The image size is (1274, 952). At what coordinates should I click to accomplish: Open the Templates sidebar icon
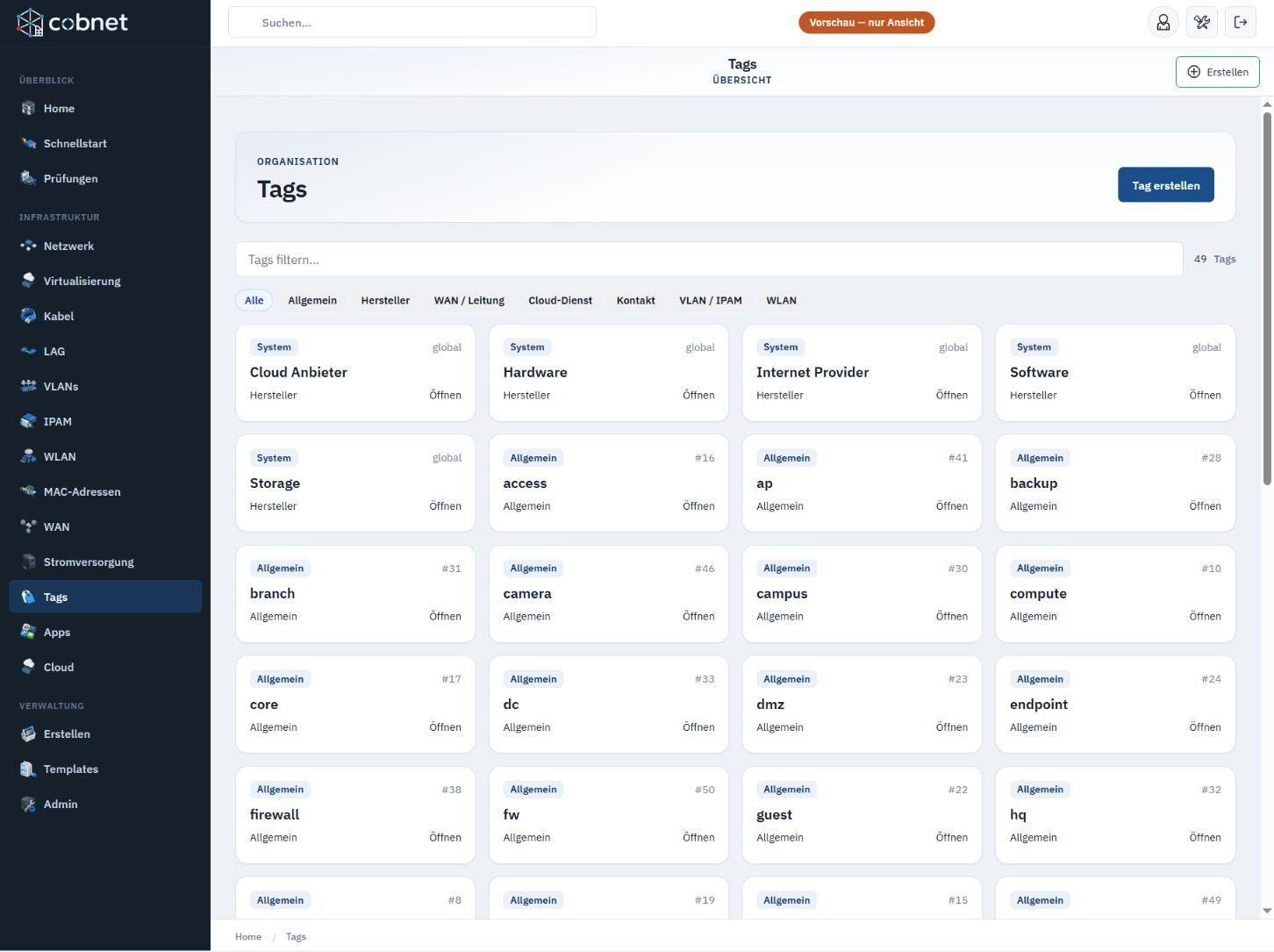(28, 769)
